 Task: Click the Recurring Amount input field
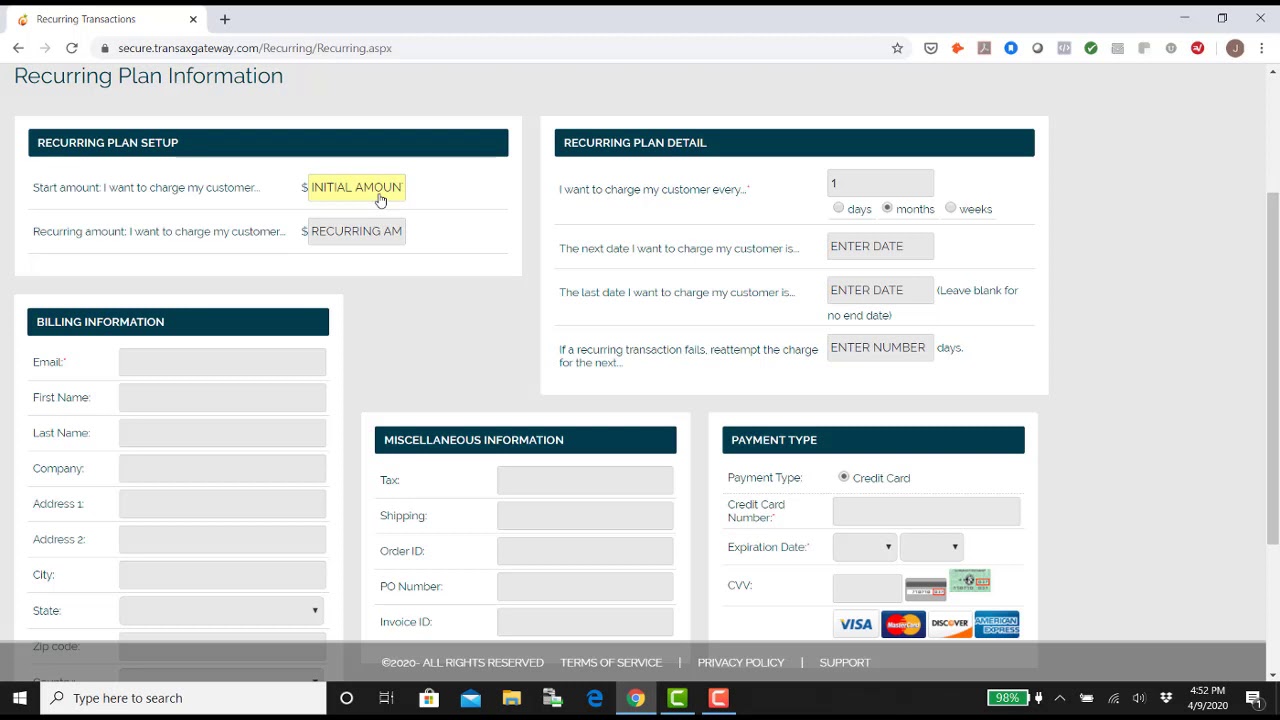(x=356, y=231)
